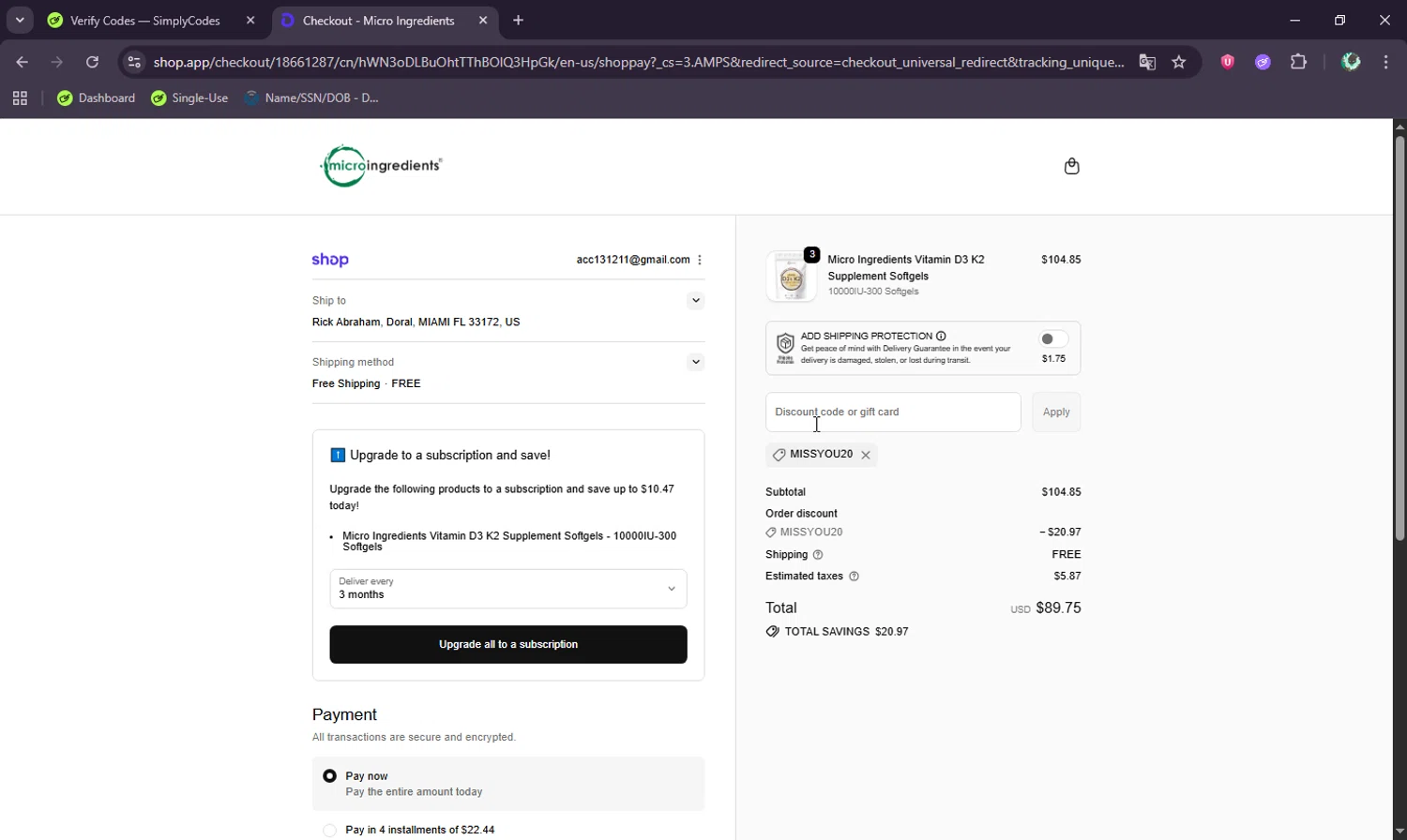Screen dimensions: 1407x840
Task: Click the purple extension icon in toolbar
Action: [x=1263, y=62]
